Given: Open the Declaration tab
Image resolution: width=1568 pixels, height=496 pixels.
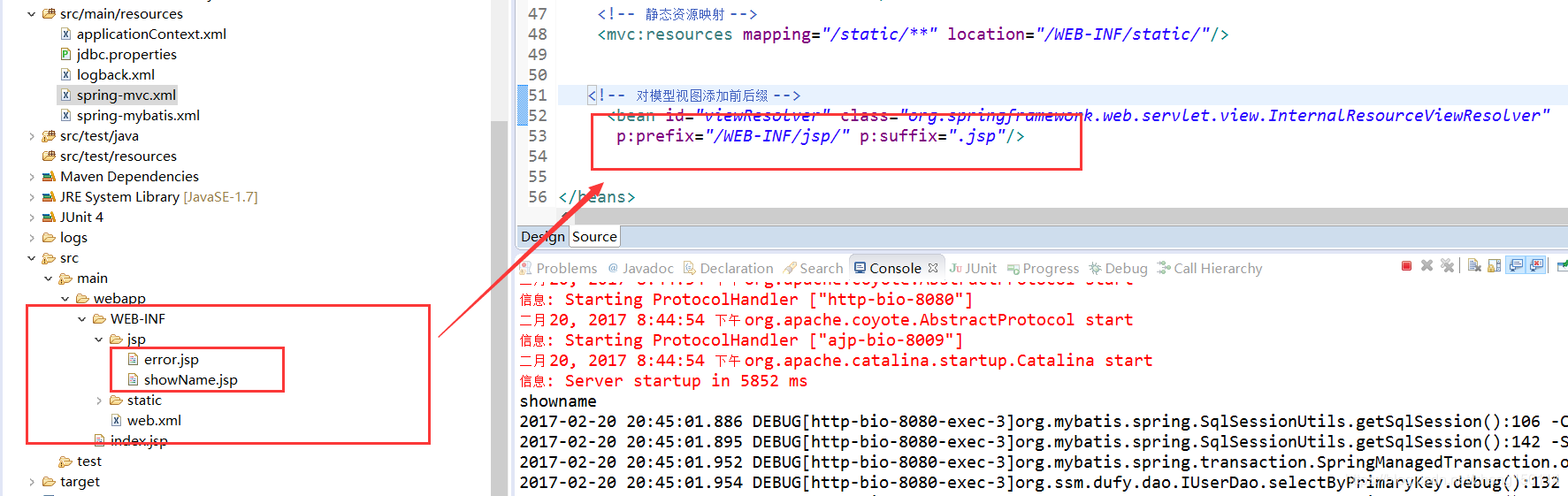Looking at the screenshot, I should click(x=728, y=269).
